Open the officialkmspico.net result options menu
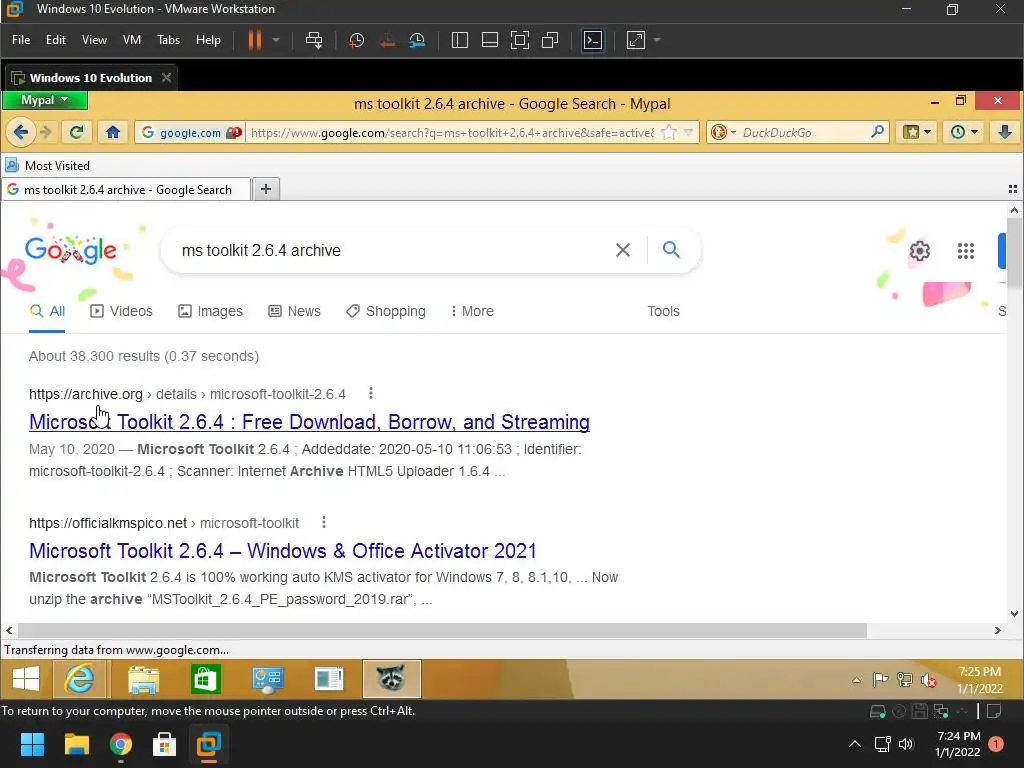 (x=324, y=522)
